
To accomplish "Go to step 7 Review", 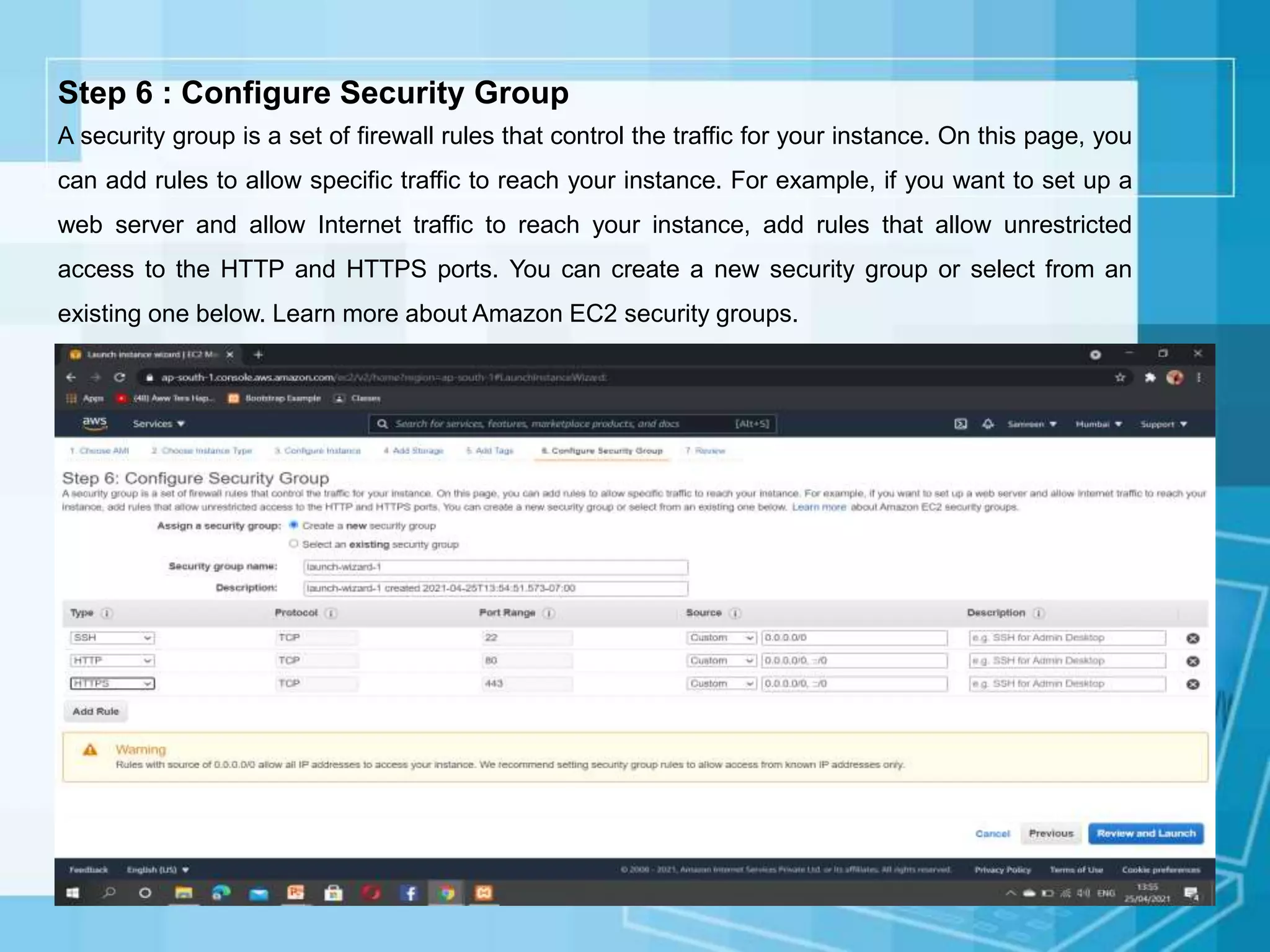I will click(705, 451).
